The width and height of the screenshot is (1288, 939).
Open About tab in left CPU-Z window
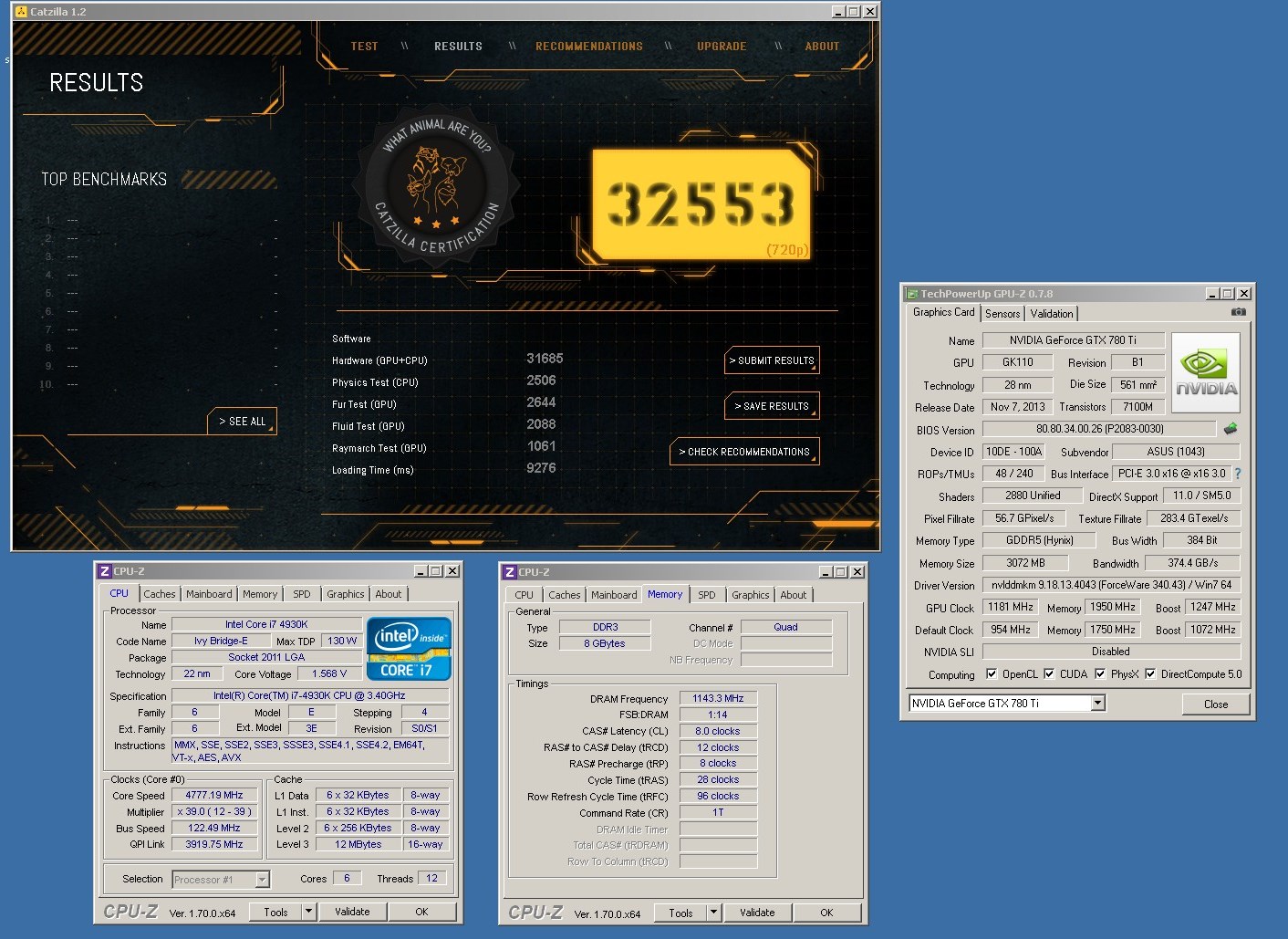tap(389, 594)
